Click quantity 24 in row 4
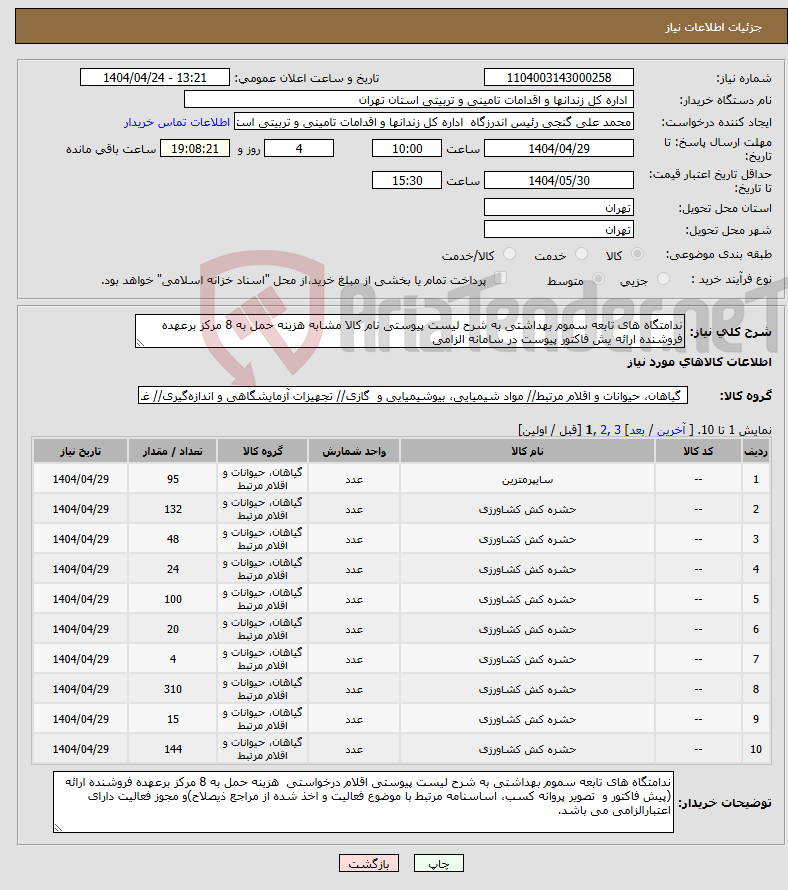 pos(173,569)
